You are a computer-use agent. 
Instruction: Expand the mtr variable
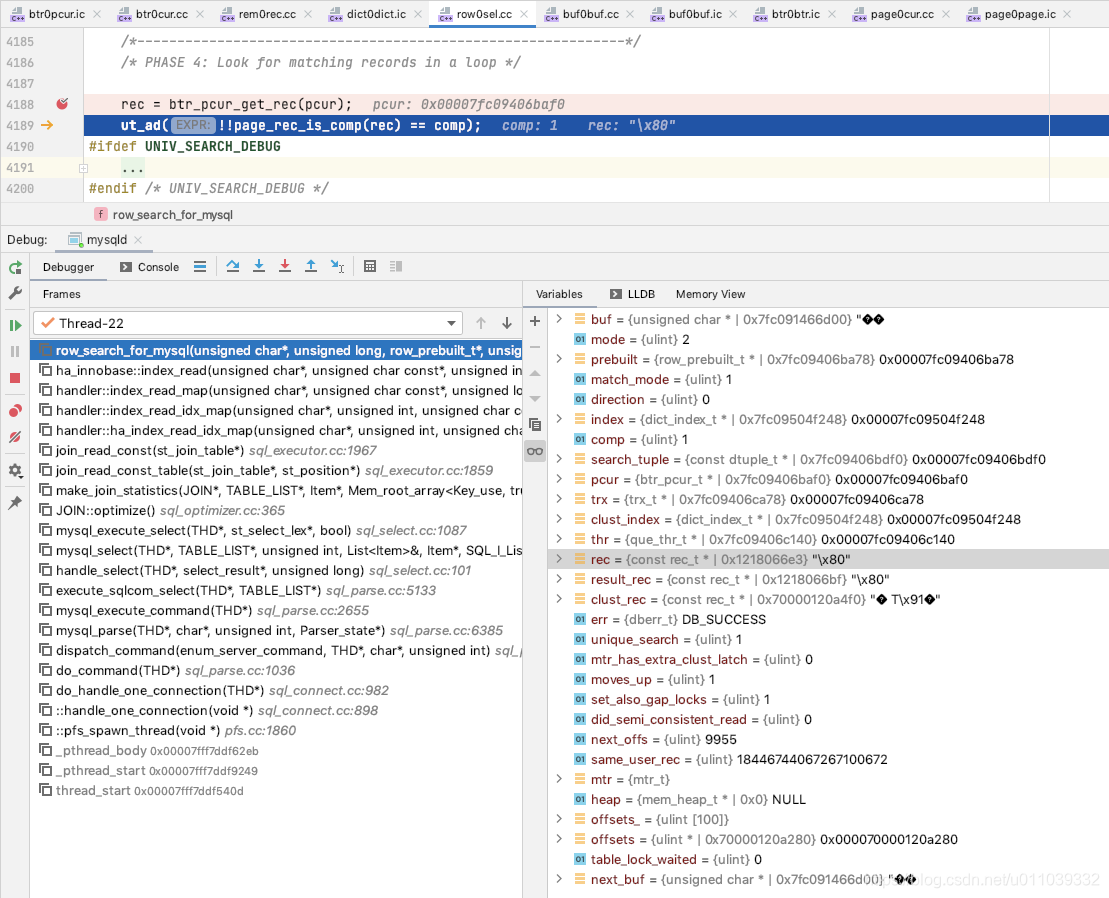pos(559,779)
